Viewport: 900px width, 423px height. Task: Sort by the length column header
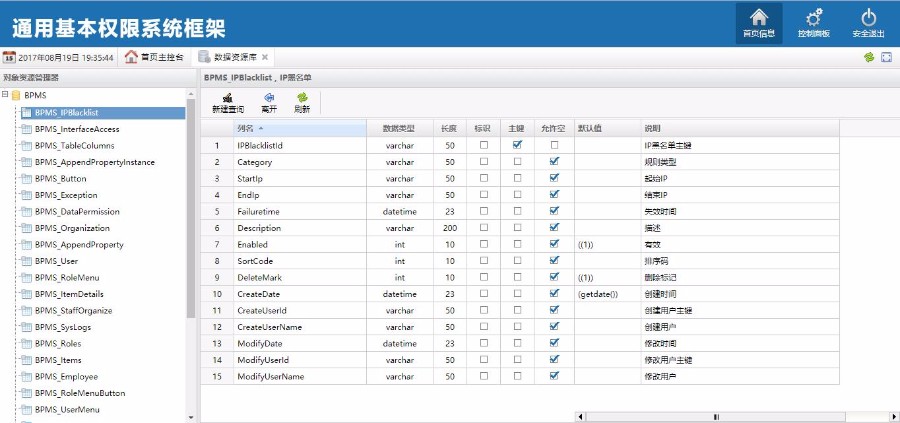(449, 129)
